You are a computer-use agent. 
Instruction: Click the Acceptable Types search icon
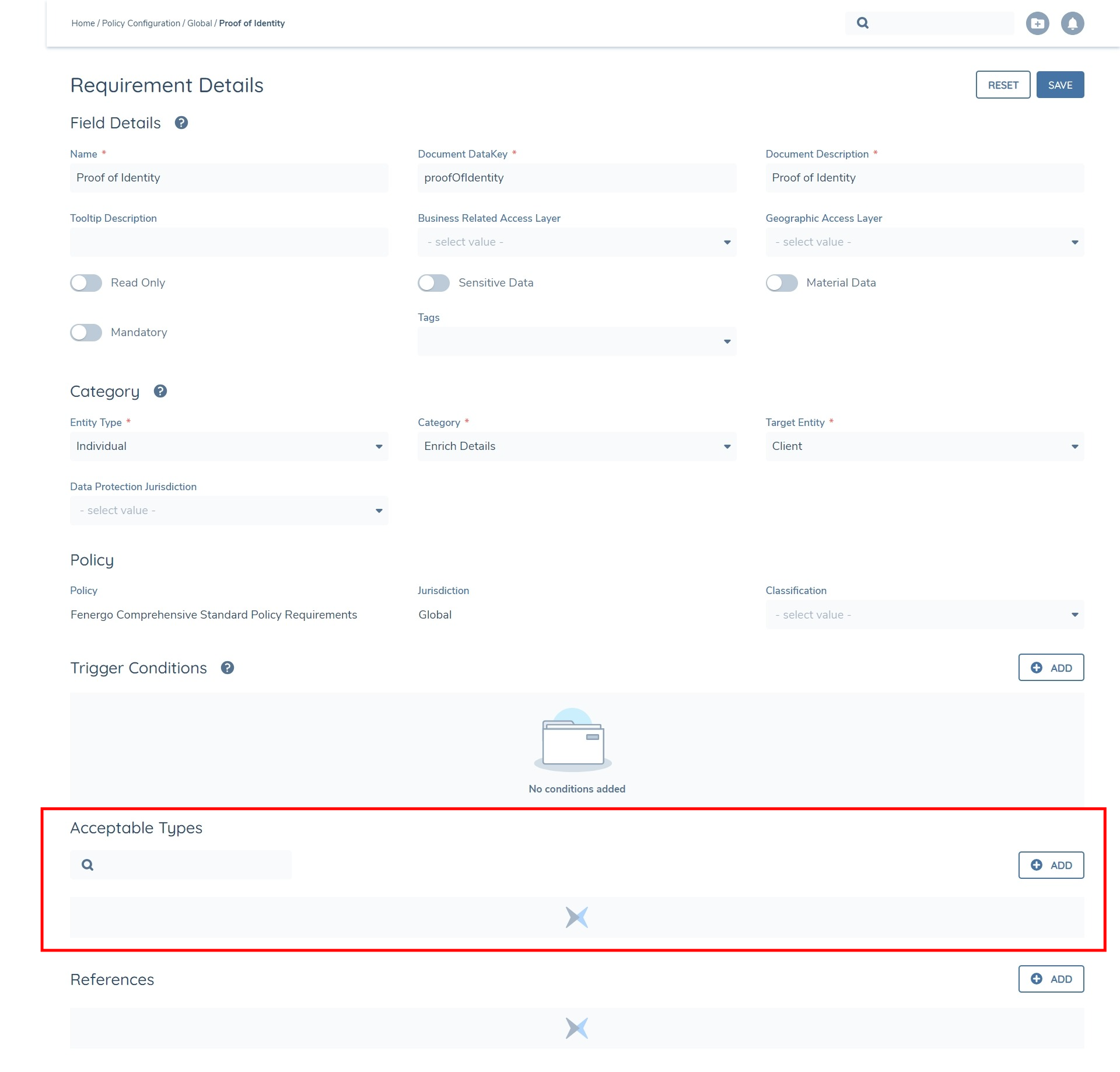(87, 865)
